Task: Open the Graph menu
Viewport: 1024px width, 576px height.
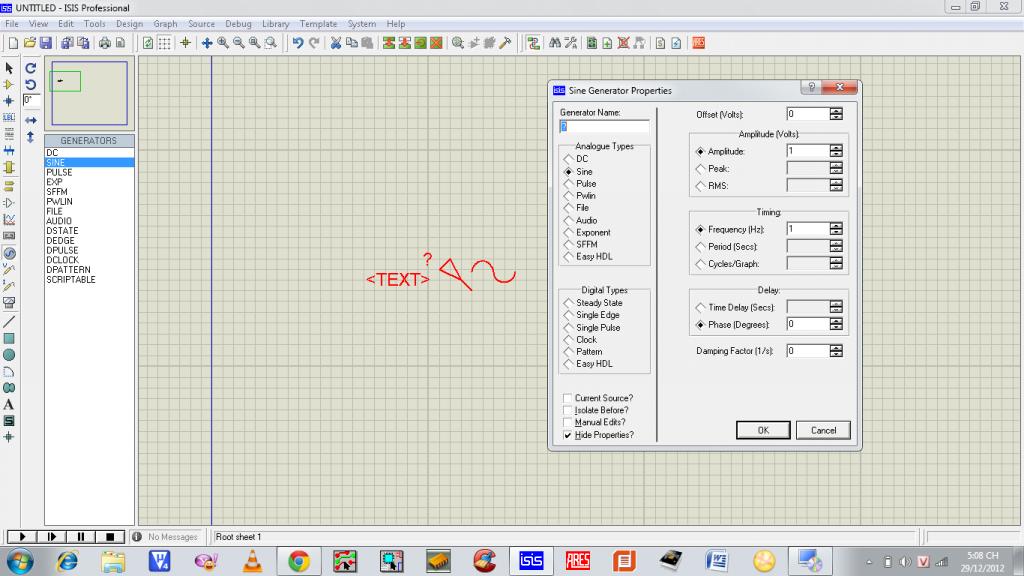Action: (165, 23)
